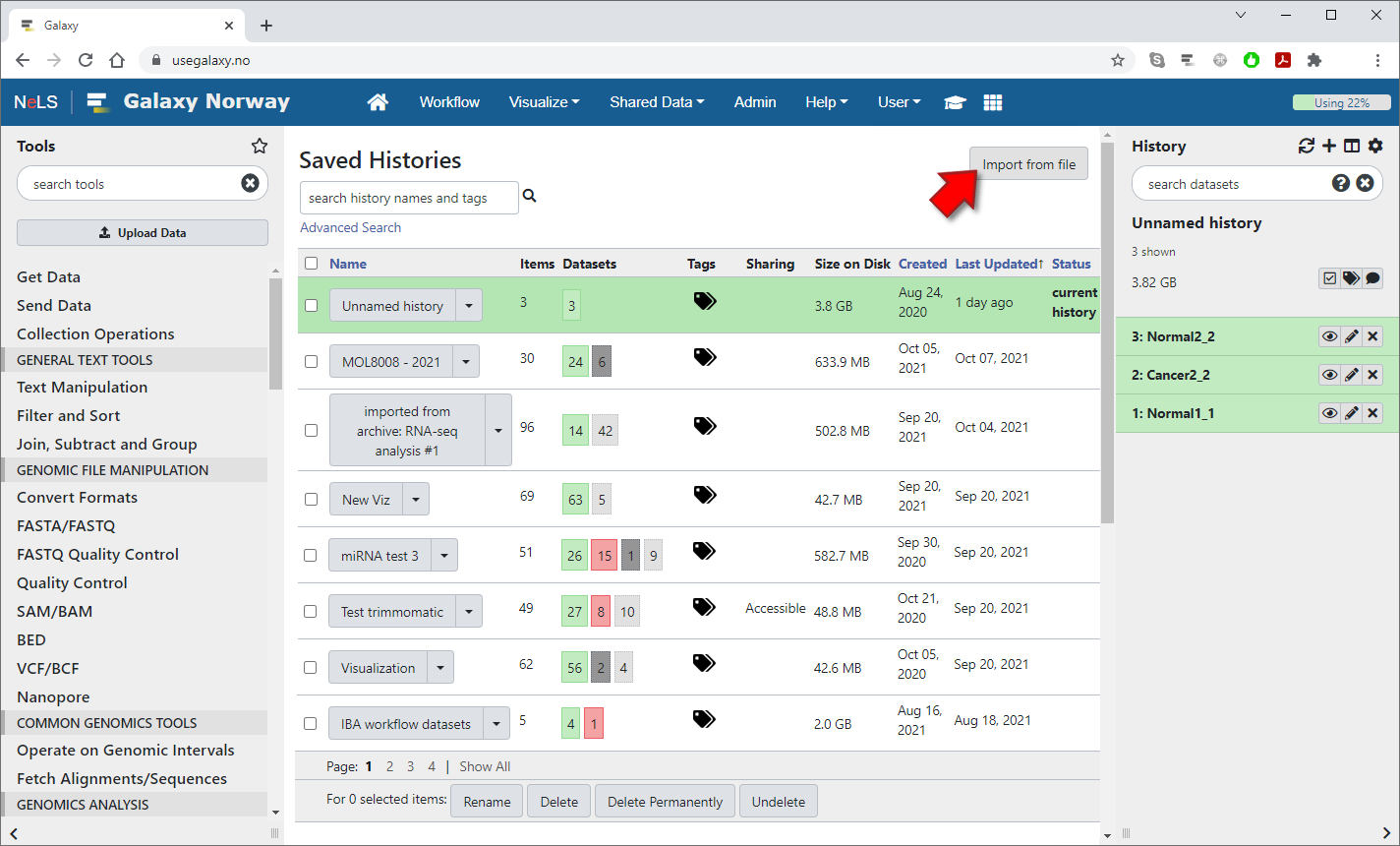The image size is (1400, 846).
Task: Open history options gear icon
Action: (x=1375, y=146)
